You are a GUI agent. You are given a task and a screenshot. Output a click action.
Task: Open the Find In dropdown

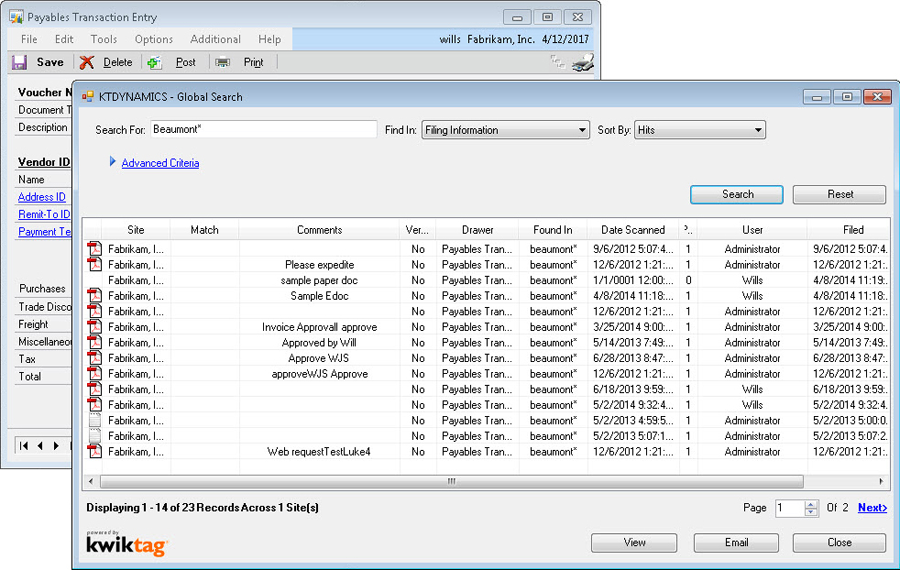tap(582, 130)
